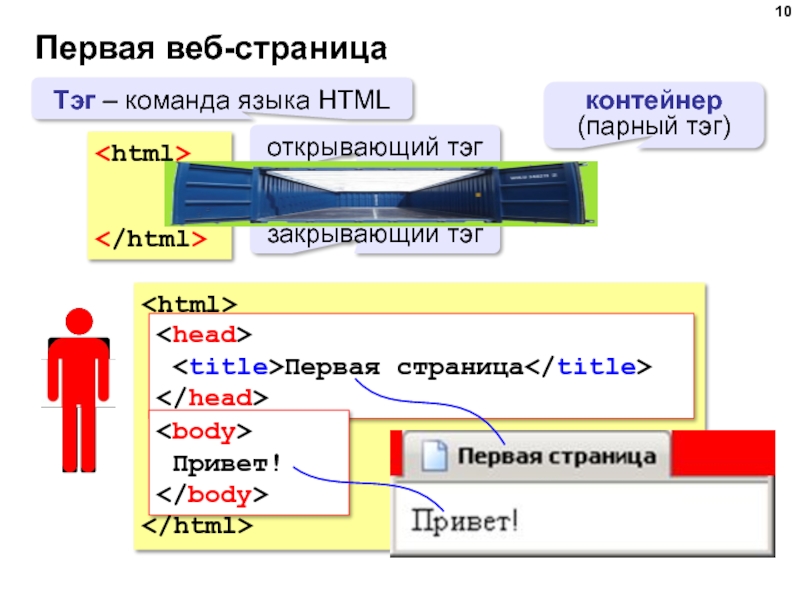Click the page icon in browser tab
This screenshot has height=600, width=800.
(x=434, y=455)
